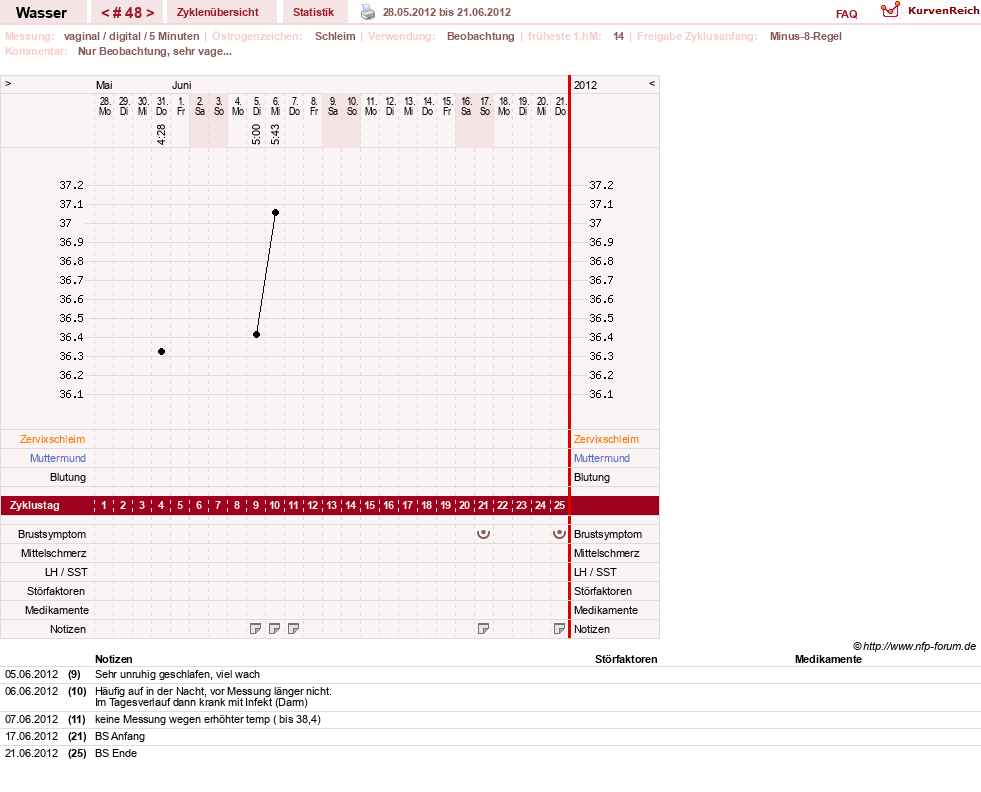Expand chart using top-left > arrow
Screen dimensions: 981x792
8,83
